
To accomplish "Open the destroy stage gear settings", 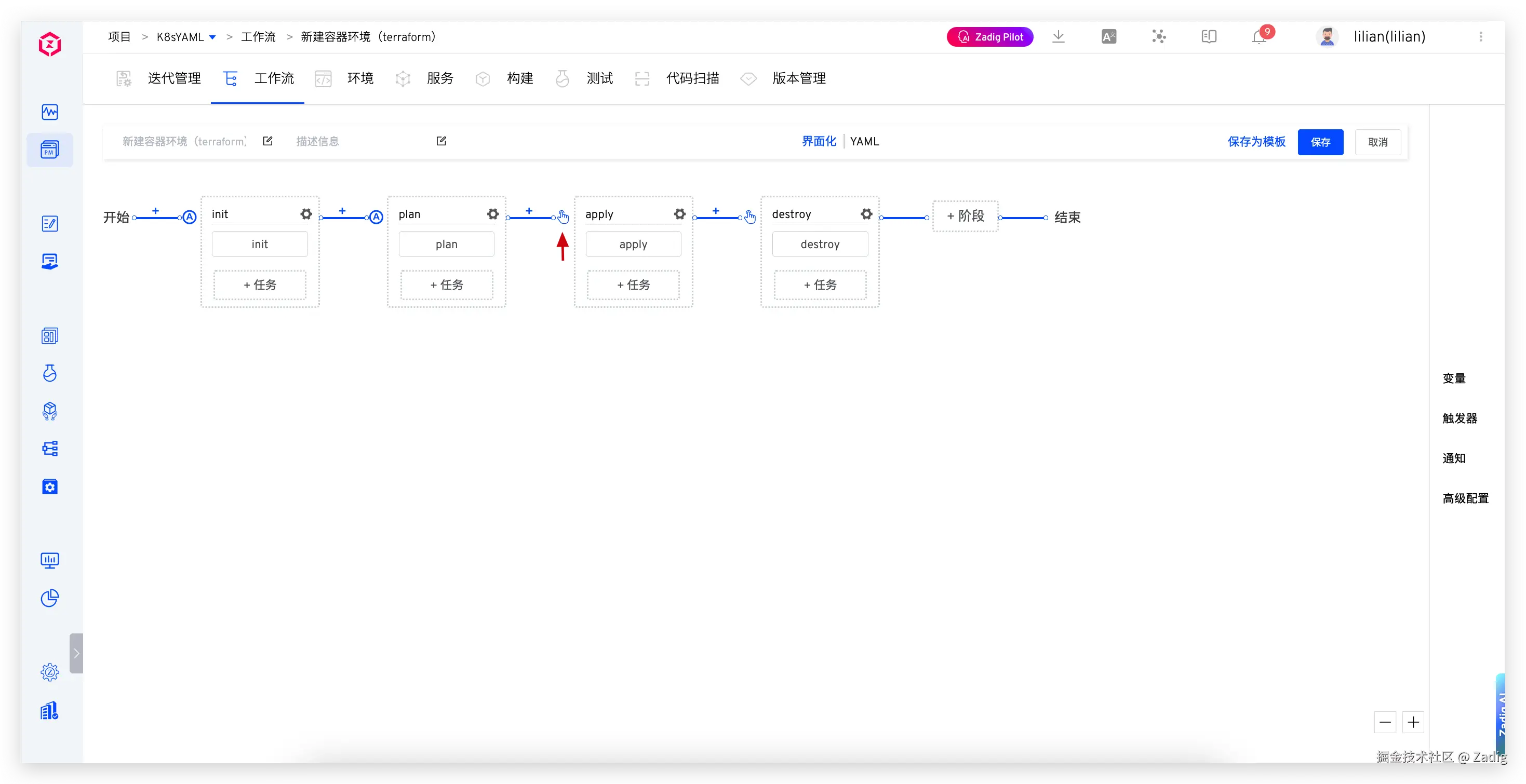I will pos(866,214).
